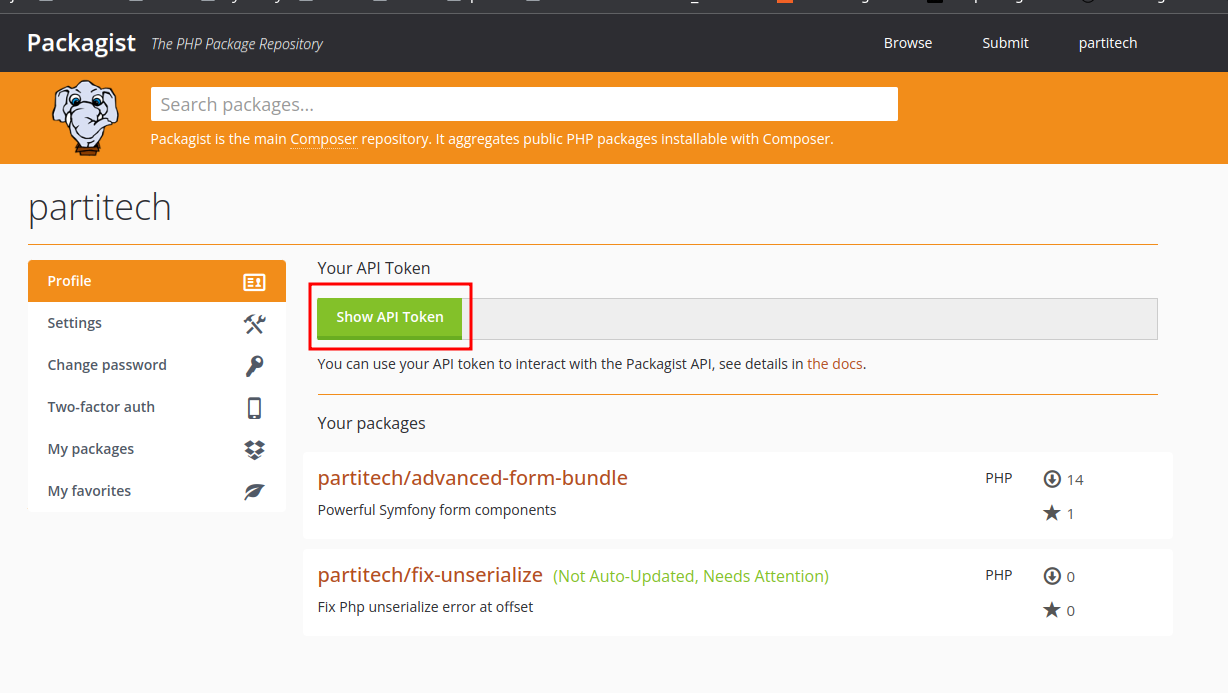Select My favorites in sidebar
The height and width of the screenshot is (693, 1228).
pos(157,491)
